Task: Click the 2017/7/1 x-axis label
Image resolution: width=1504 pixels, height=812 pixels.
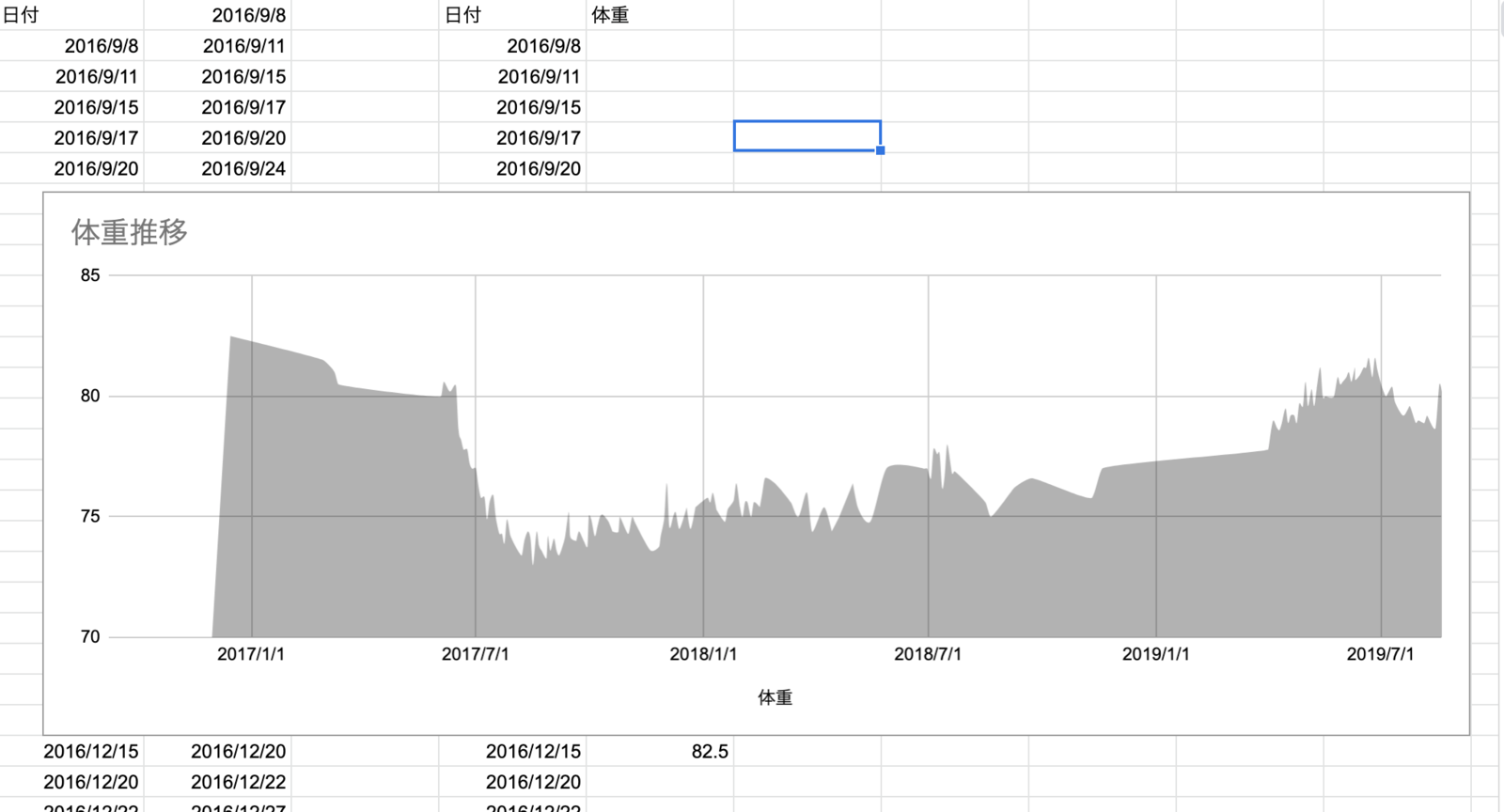Action: click(x=476, y=654)
